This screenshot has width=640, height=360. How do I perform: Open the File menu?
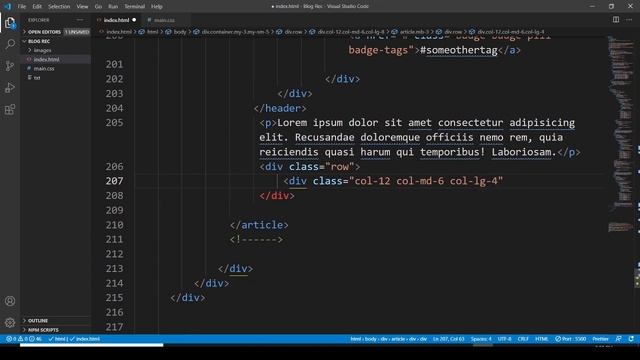tap(22, 7)
